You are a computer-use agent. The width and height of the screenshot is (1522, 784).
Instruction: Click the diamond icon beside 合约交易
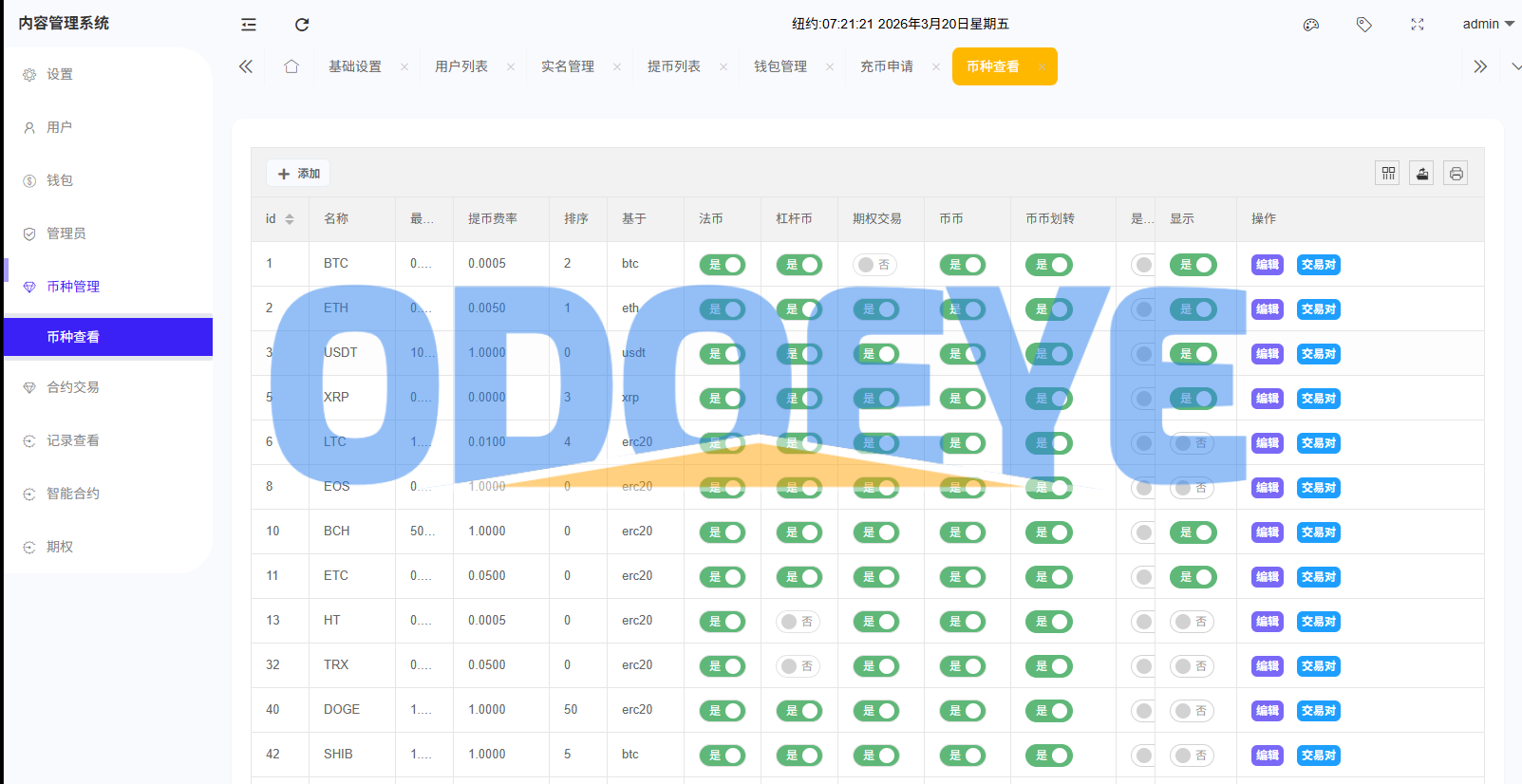(29, 387)
